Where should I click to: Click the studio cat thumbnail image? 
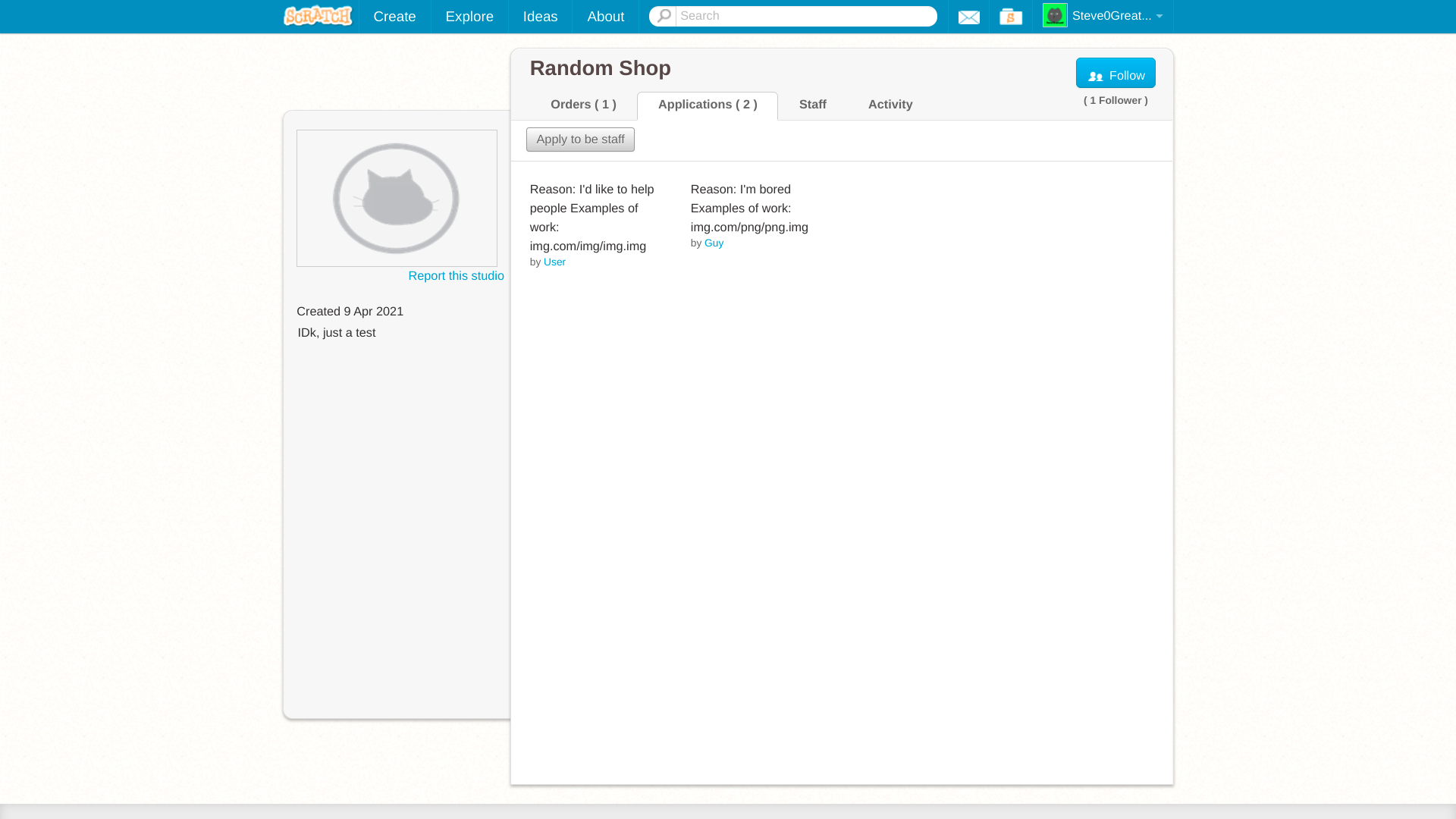(397, 198)
